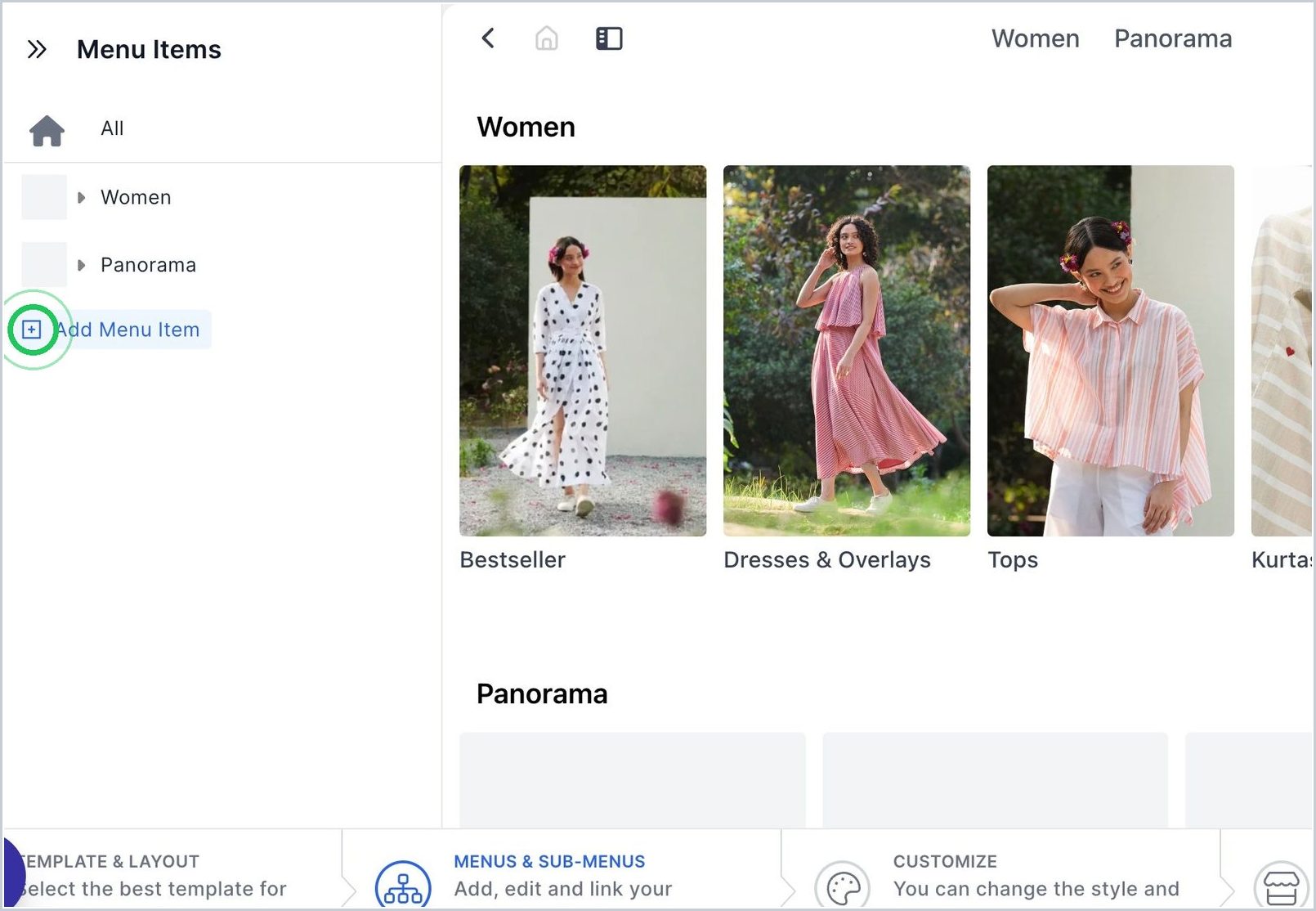
Task: Select the All menu entry
Action: click(x=112, y=128)
